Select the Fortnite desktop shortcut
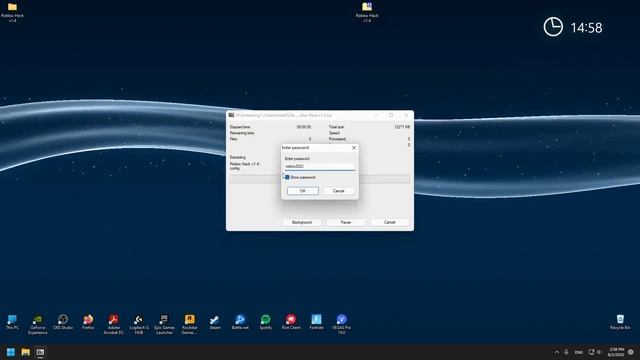This screenshot has width=640, height=360. tap(316, 322)
